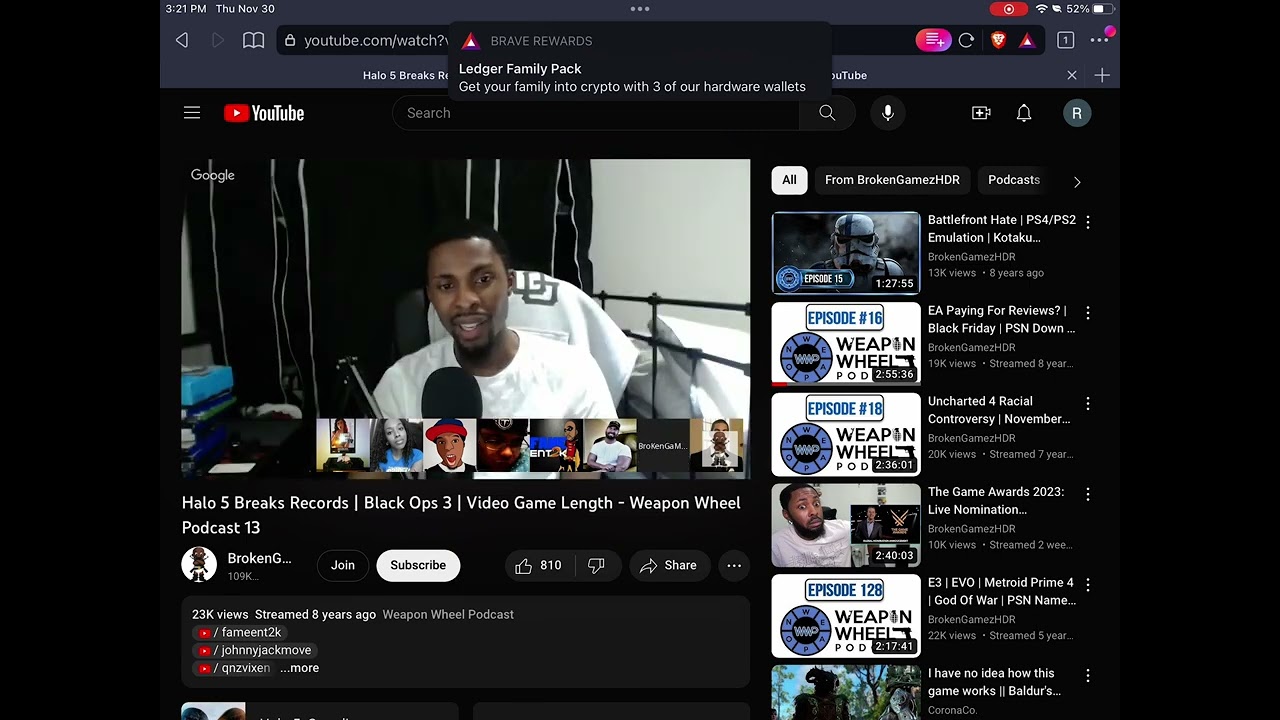This screenshot has width=1280, height=720.
Task: Open the Uncharted 4 Racial Controversy title
Action: (999, 410)
